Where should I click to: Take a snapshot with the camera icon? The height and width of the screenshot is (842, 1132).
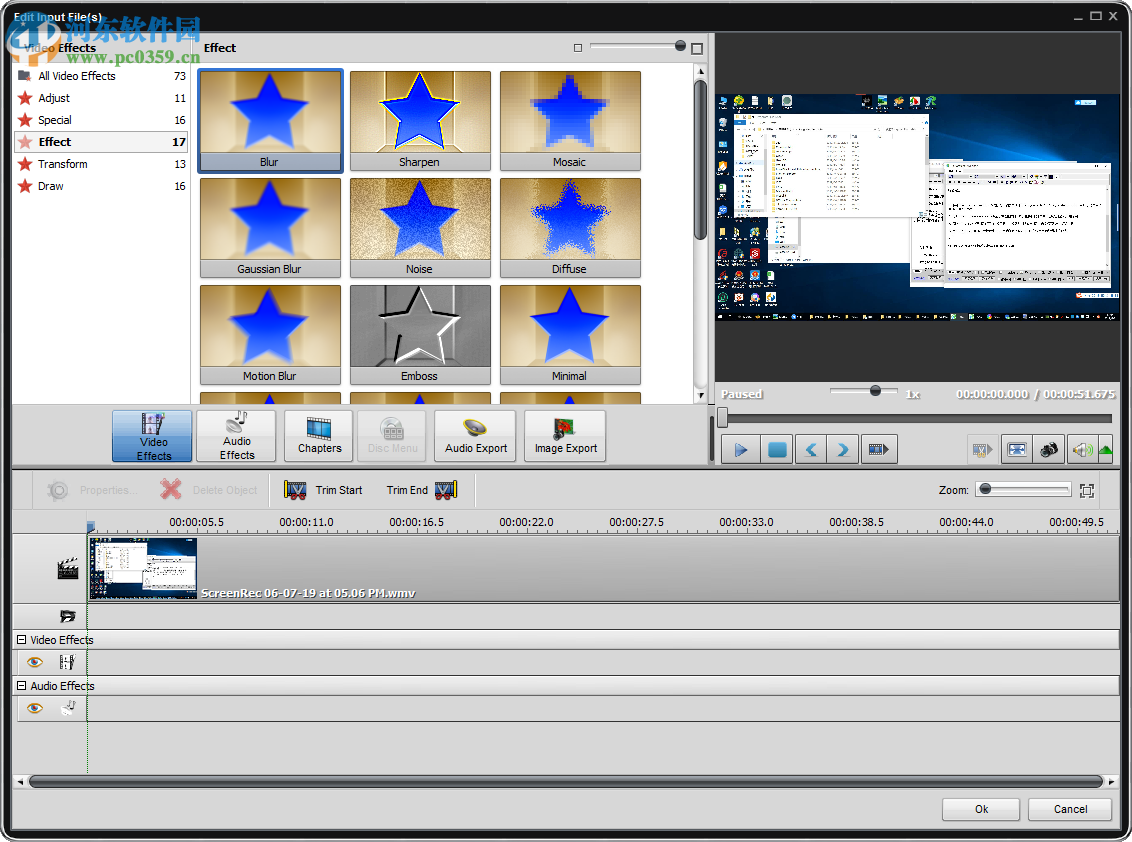pos(1049,449)
